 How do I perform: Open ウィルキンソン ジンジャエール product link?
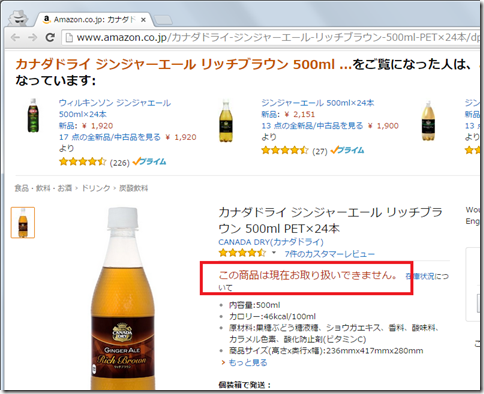coord(115,108)
